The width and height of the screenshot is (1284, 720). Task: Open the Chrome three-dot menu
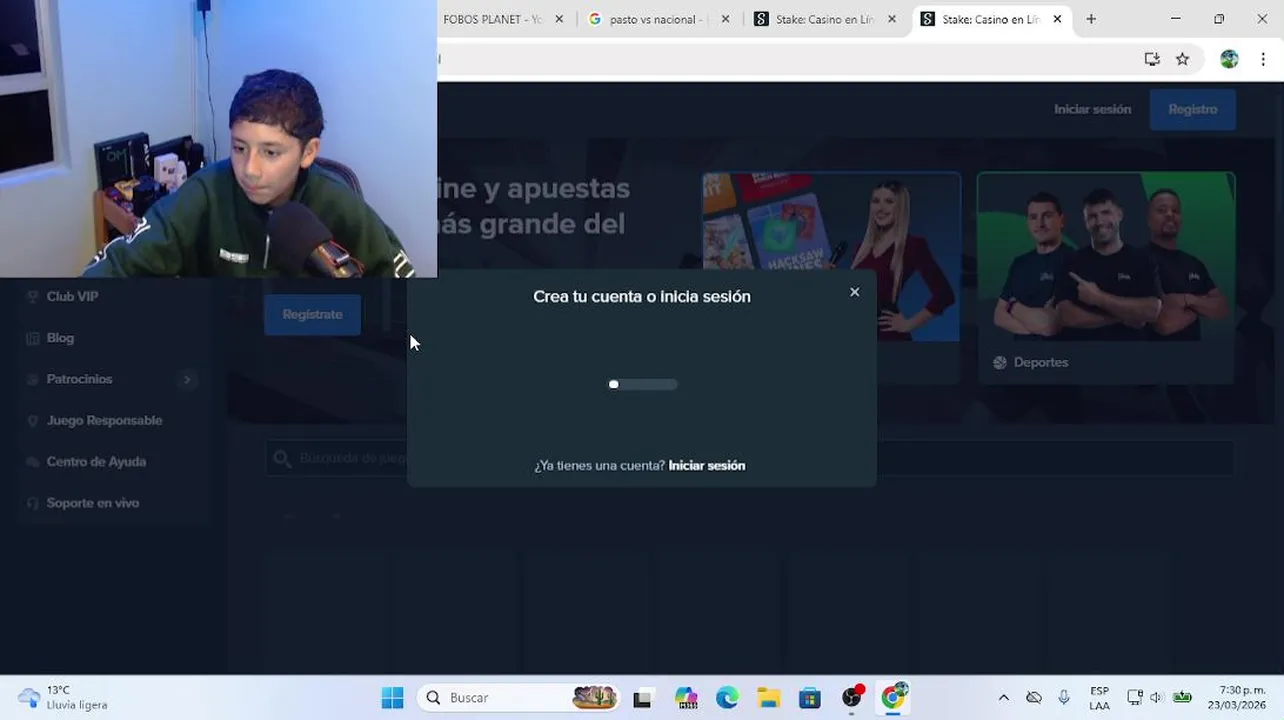point(1263,59)
